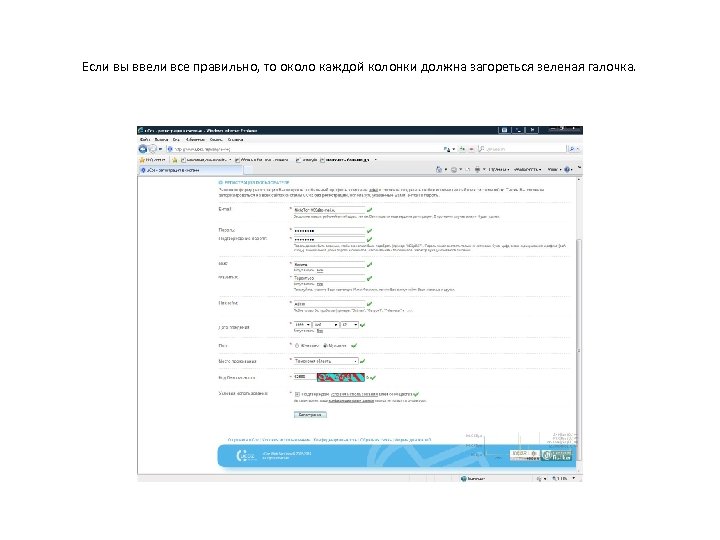Open the terms of use agreement link
The image size is (720, 540).
354,394
